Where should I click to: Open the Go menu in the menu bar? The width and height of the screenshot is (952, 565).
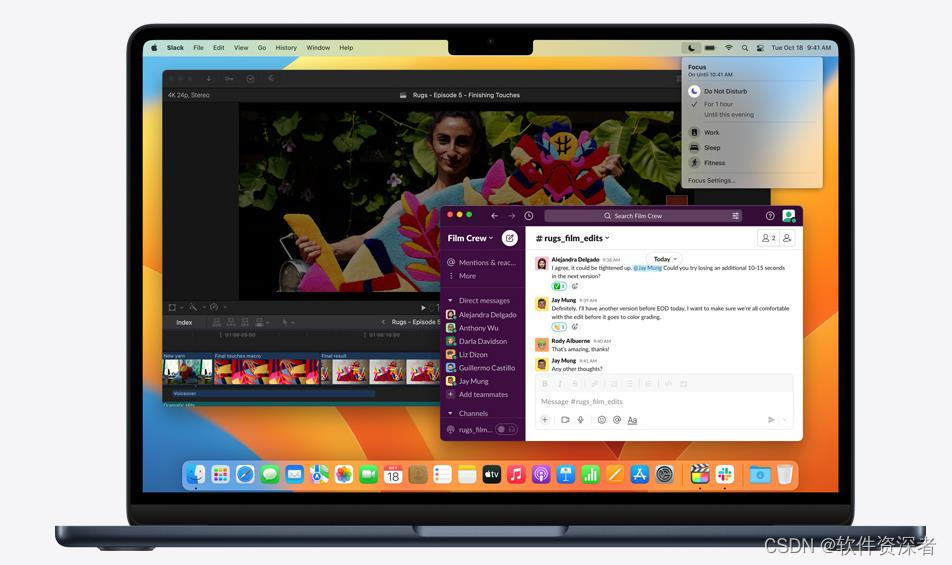[262, 47]
